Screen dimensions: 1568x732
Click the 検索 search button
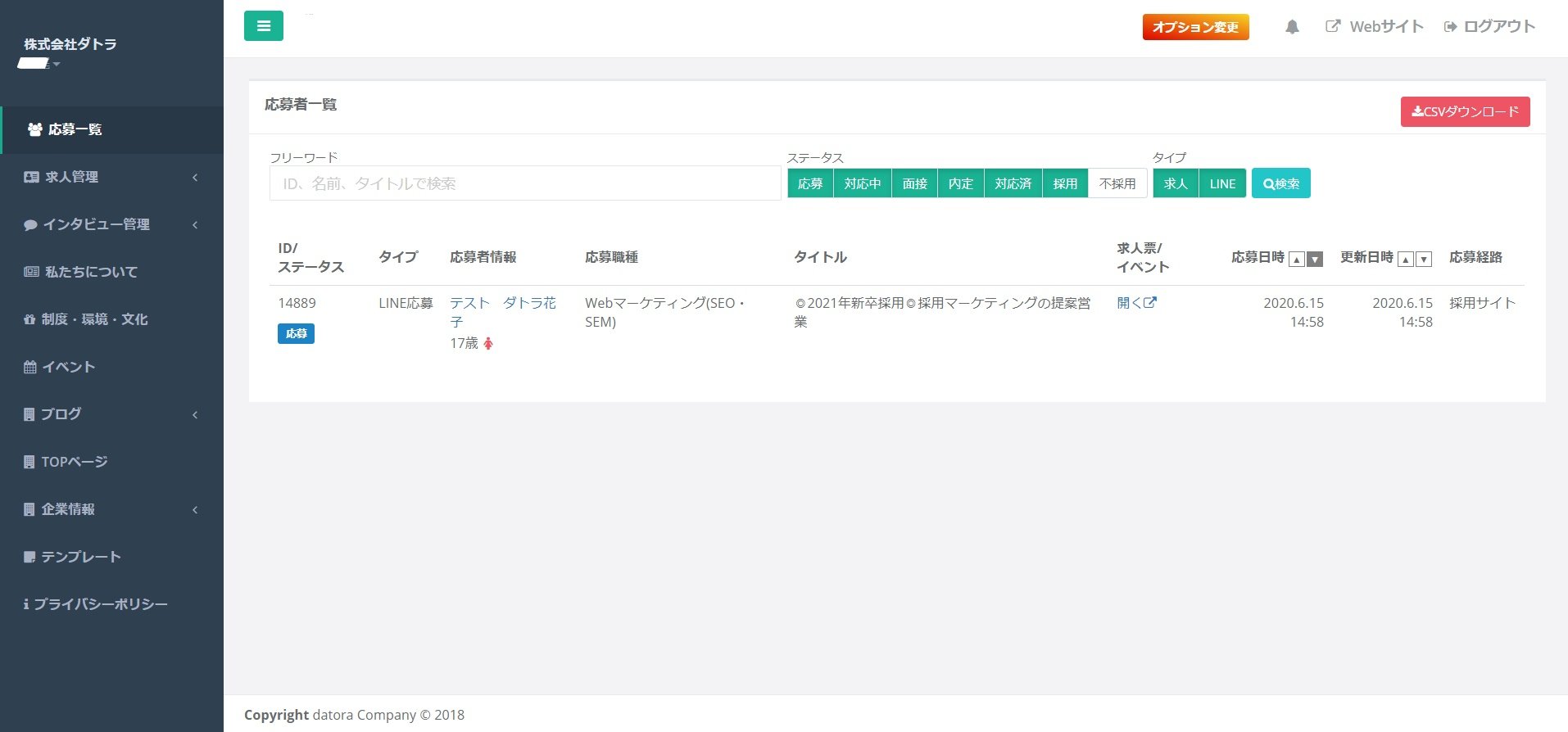[1280, 183]
